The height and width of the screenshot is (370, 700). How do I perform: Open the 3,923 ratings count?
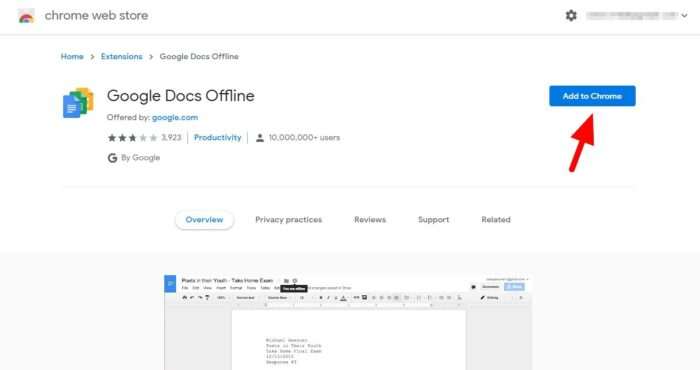pos(171,137)
